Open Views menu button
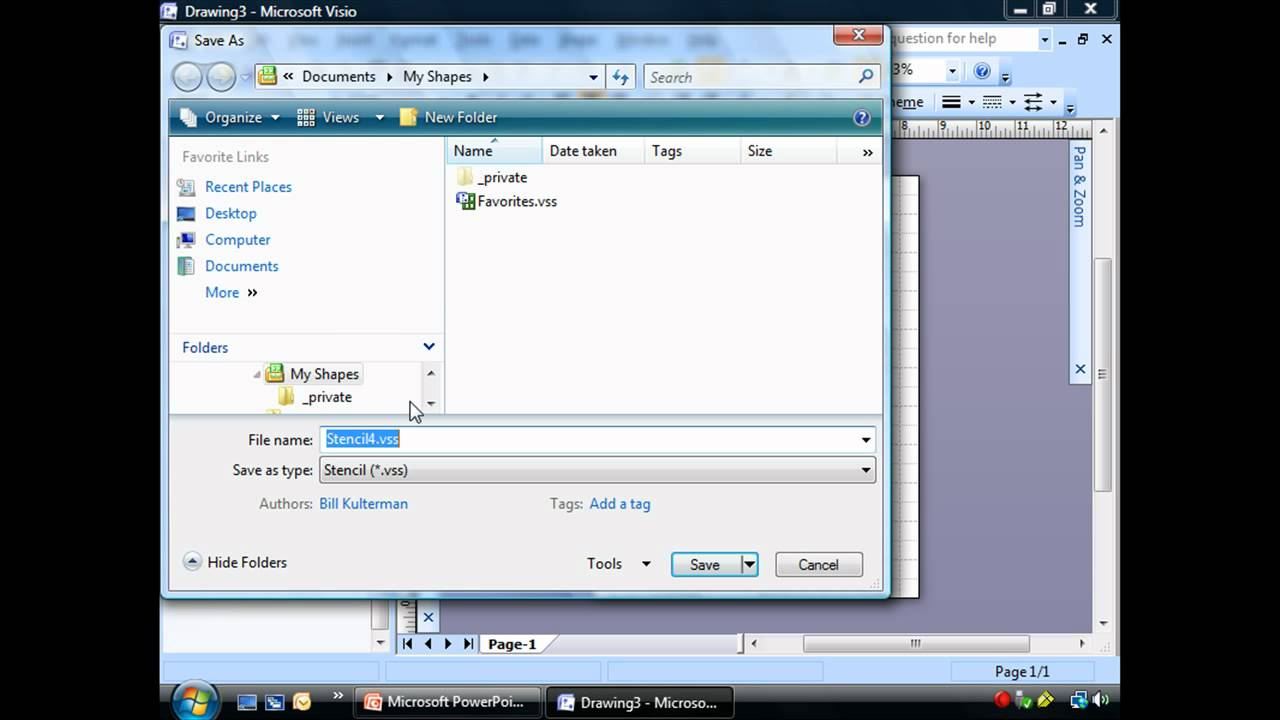Screen dimensions: 1280x720 pyautogui.click(x=329, y=117)
